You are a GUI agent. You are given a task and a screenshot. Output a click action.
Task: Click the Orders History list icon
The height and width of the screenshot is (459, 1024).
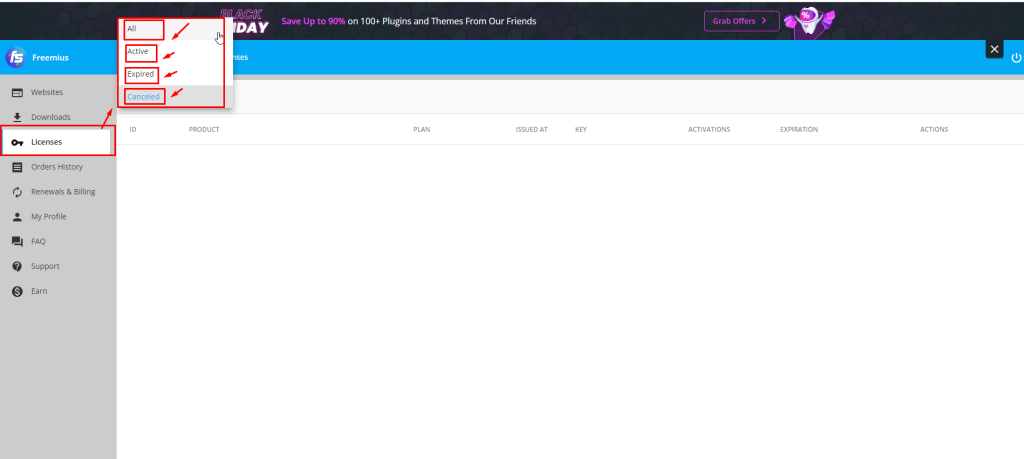pos(18,167)
